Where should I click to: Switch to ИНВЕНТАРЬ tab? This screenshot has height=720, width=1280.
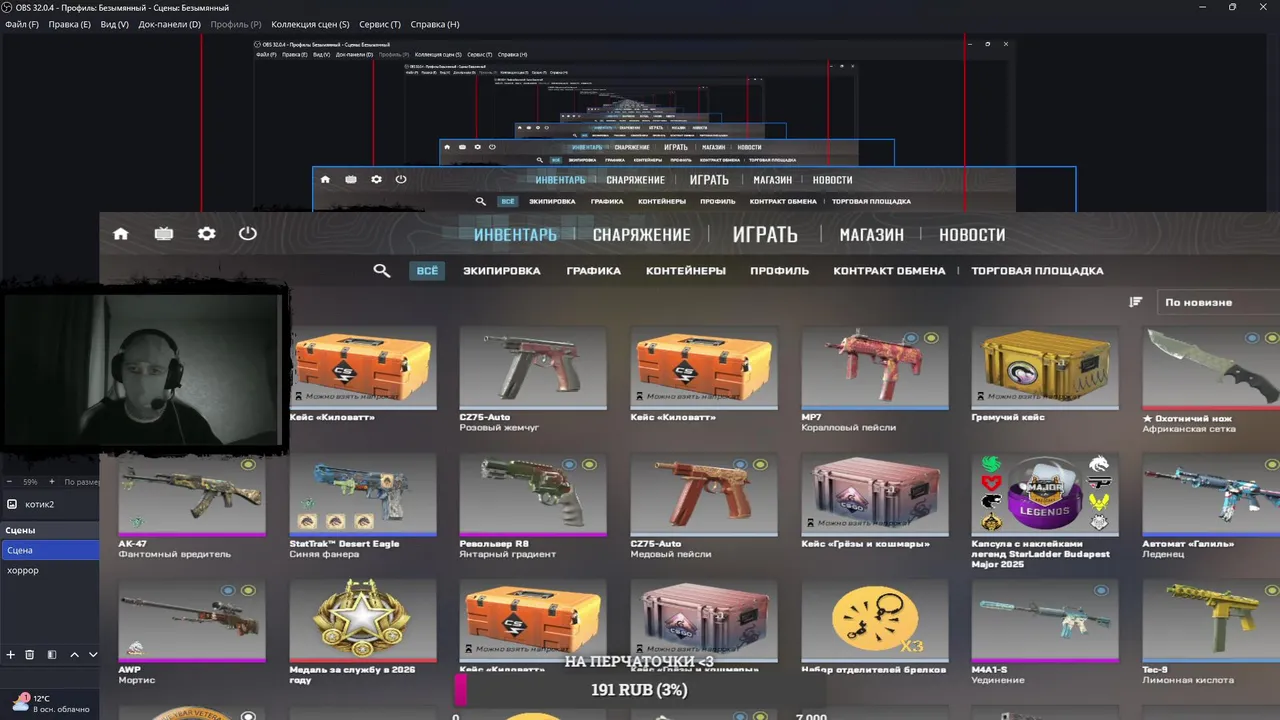click(515, 235)
